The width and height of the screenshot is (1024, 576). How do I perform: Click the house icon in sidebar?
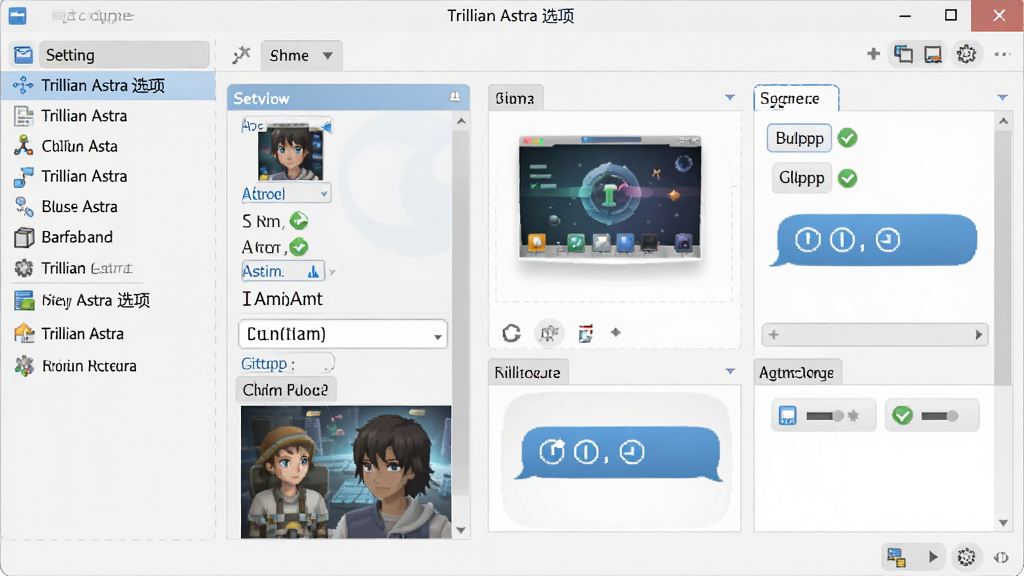24,333
